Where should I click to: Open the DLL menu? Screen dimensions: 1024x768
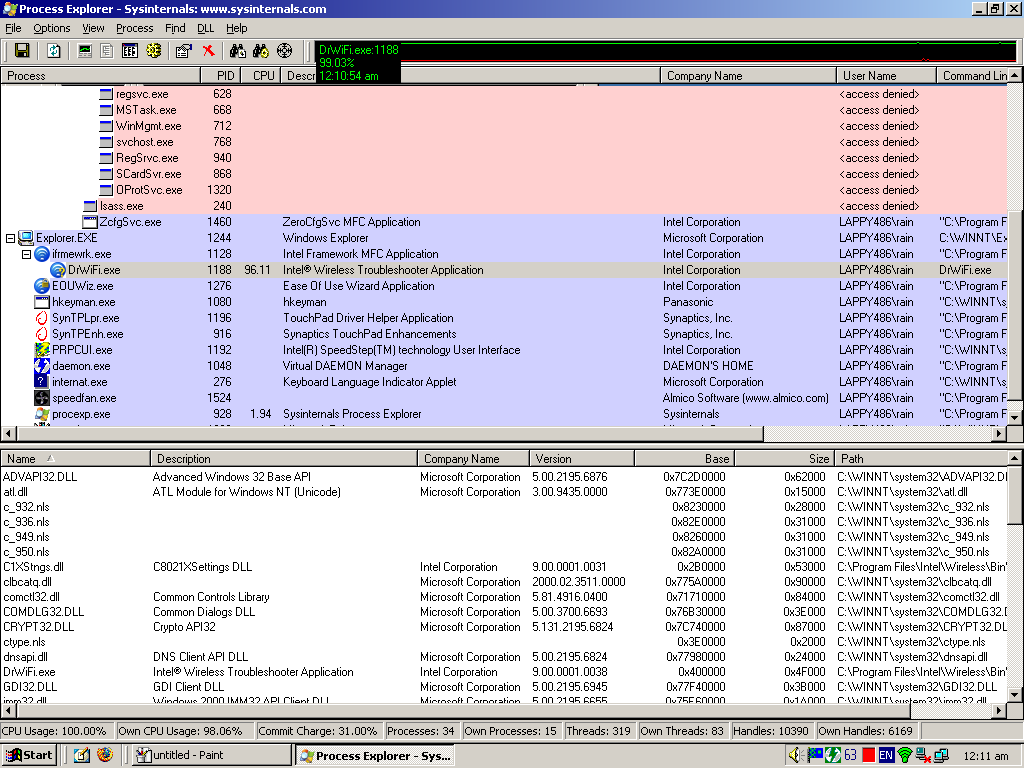(x=206, y=28)
